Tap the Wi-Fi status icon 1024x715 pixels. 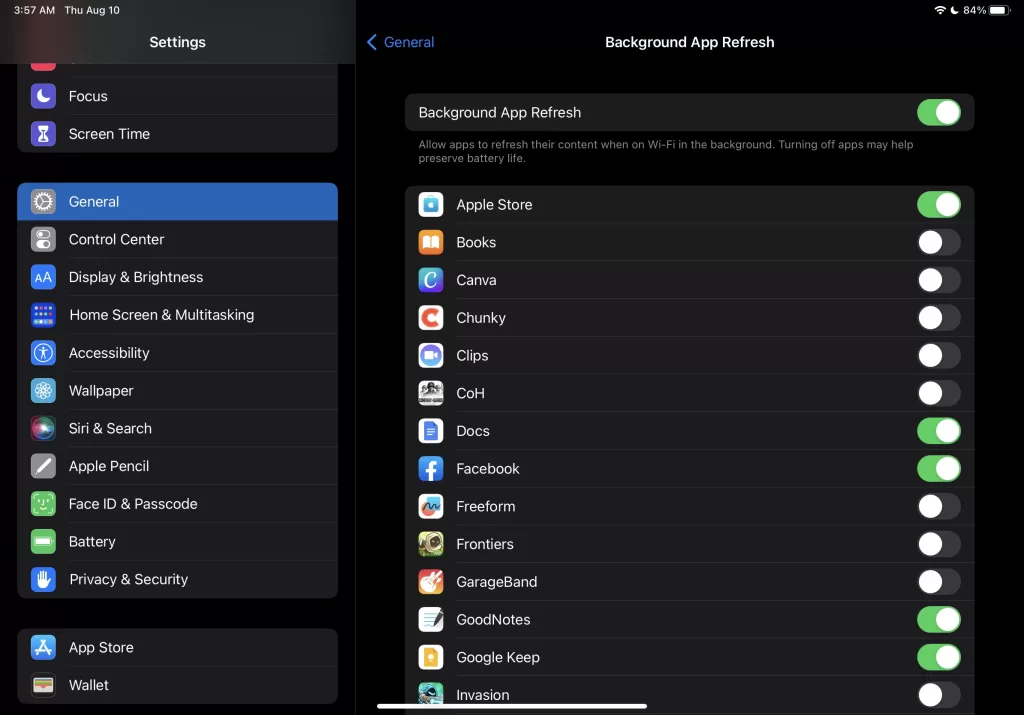click(x=940, y=10)
